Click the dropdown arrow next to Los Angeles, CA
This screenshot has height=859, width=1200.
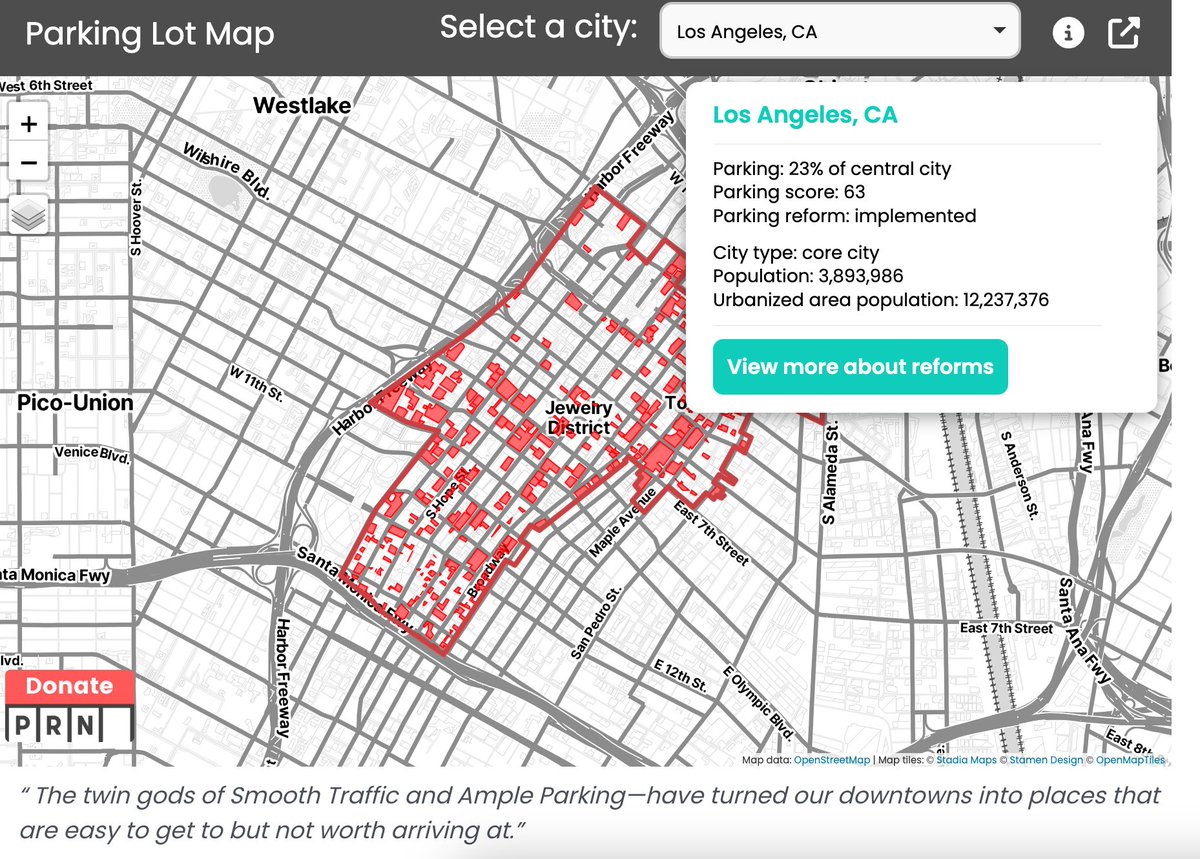click(1001, 31)
